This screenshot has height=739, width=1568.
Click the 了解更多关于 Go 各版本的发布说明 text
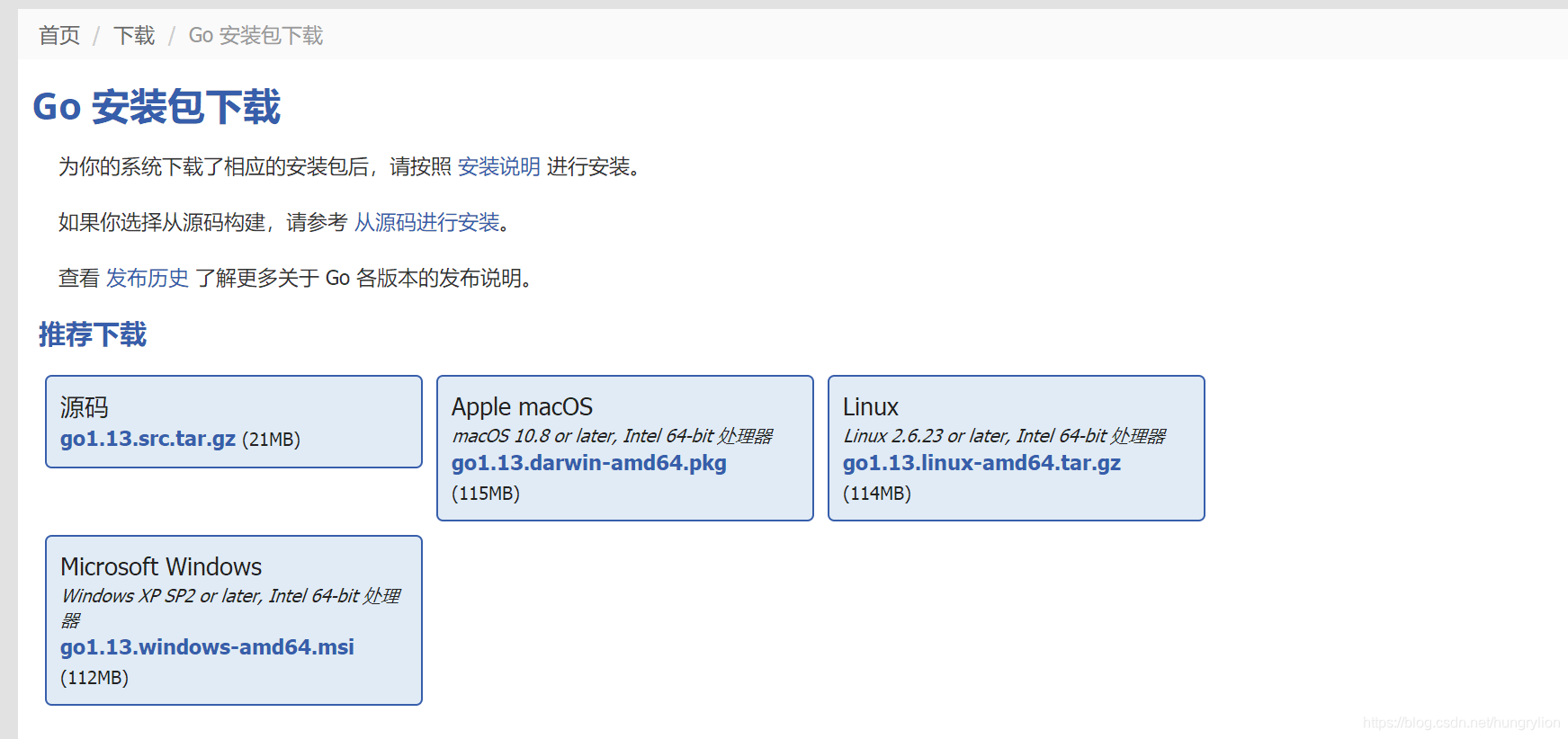click(x=363, y=279)
